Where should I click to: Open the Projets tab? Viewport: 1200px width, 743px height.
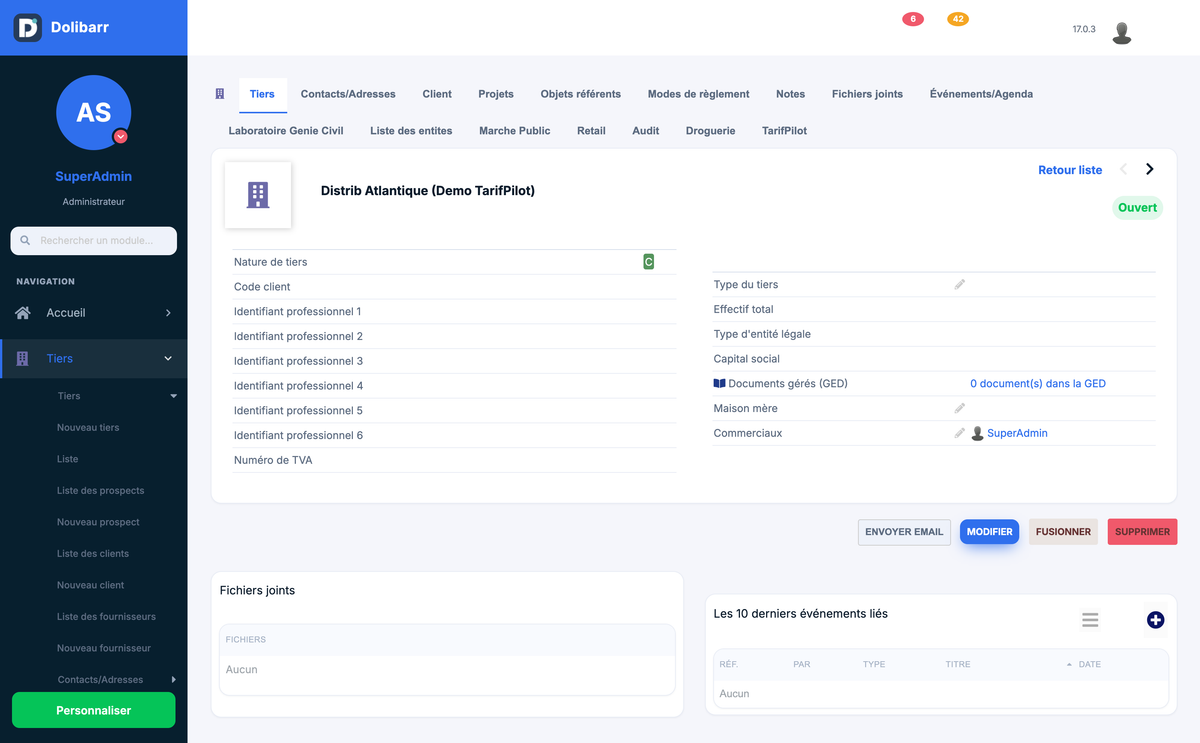(x=496, y=94)
